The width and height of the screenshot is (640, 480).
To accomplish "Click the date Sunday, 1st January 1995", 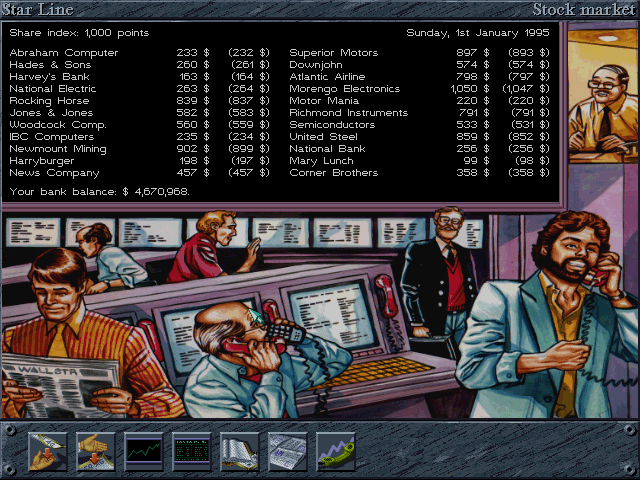I will [x=478, y=33].
